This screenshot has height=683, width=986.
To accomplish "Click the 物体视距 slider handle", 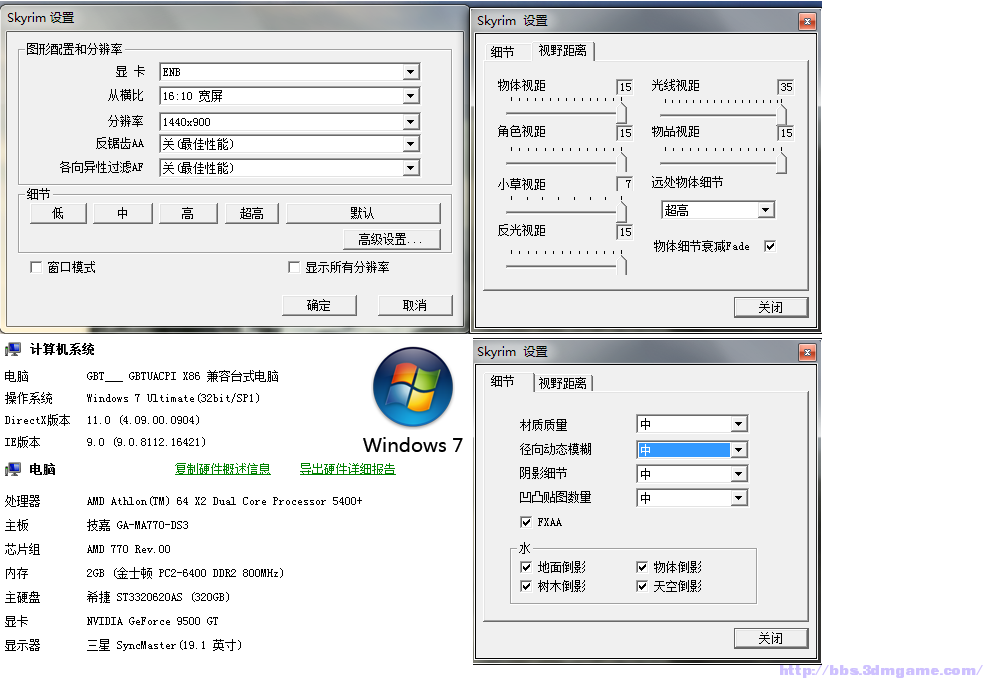I will point(623,112).
